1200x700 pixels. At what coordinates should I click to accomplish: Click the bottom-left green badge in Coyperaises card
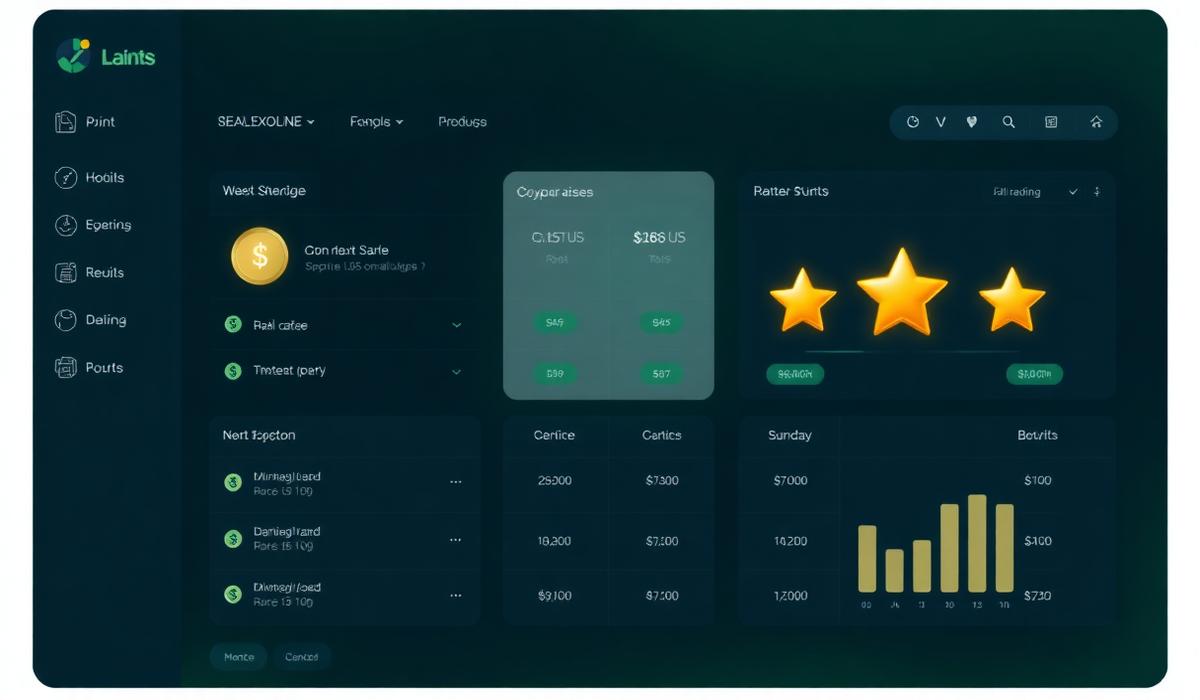(555, 374)
